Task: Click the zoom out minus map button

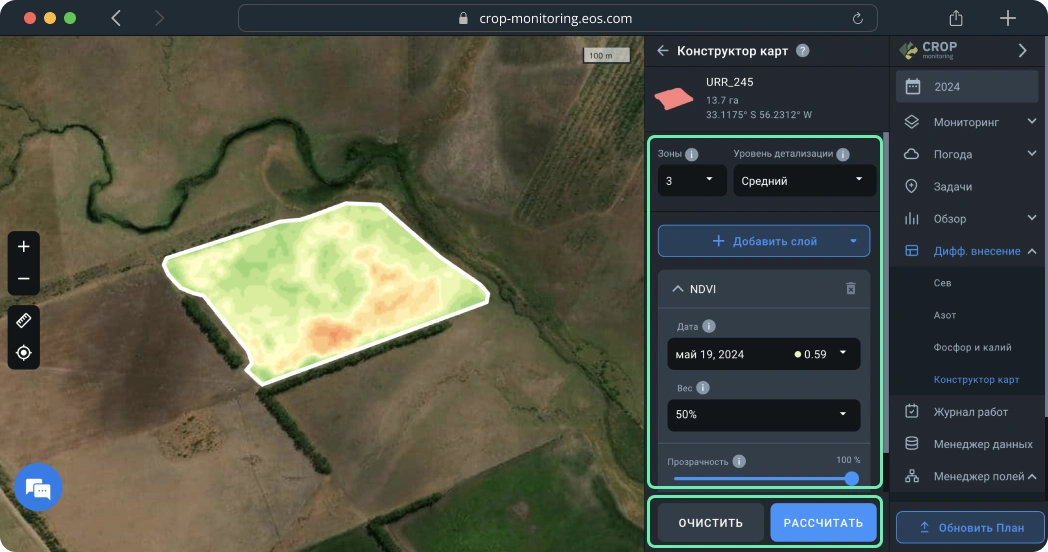Action: pyautogui.click(x=24, y=279)
